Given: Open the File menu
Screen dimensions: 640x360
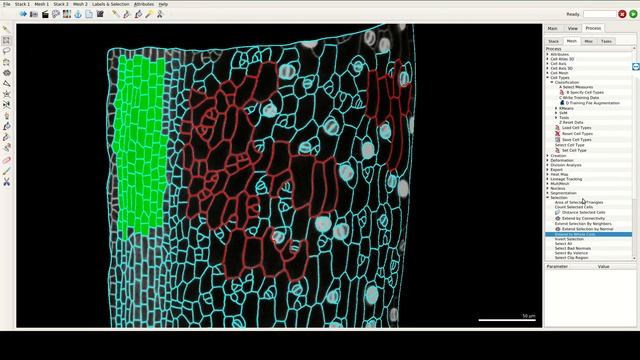Looking at the screenshot, I should click(7, 4).
